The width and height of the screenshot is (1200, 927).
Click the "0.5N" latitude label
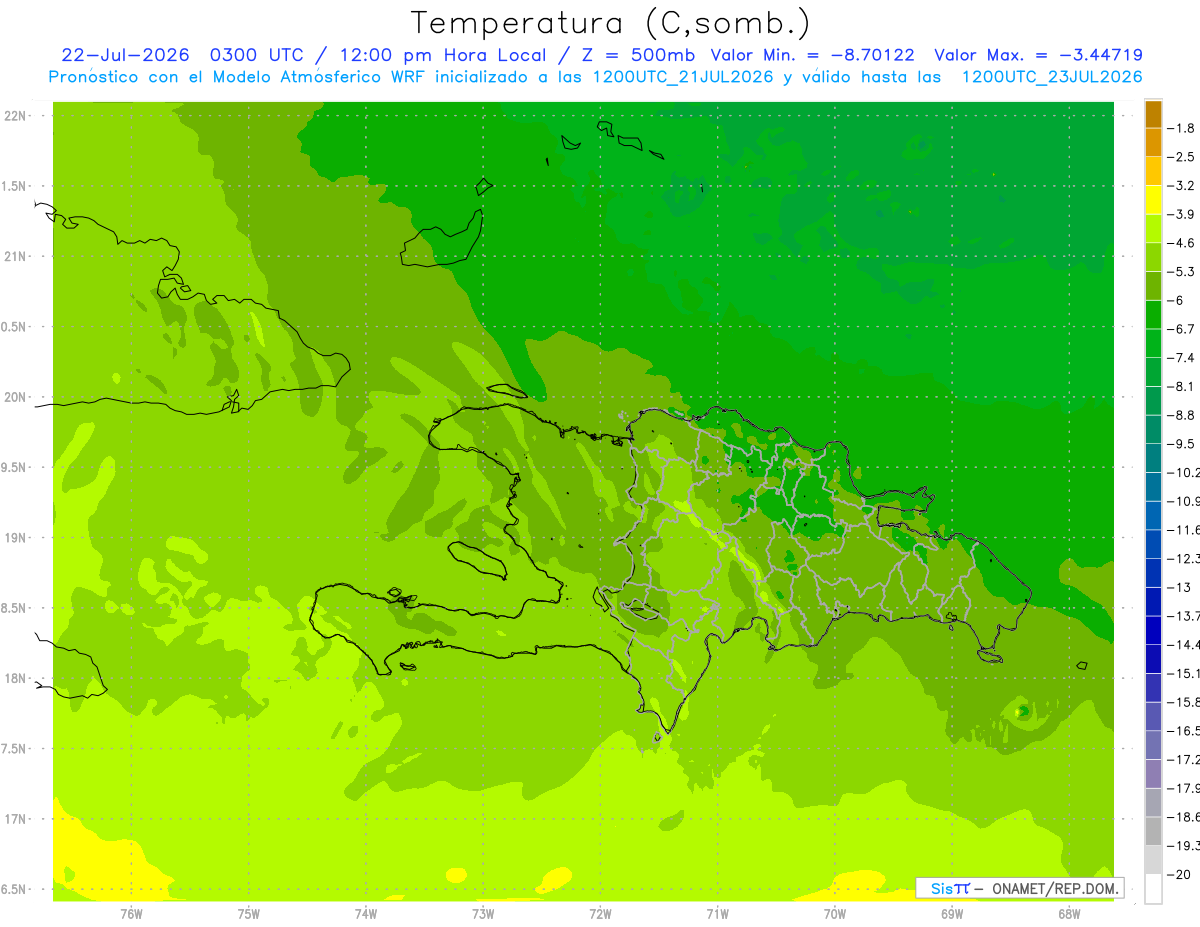coord(15,327)
